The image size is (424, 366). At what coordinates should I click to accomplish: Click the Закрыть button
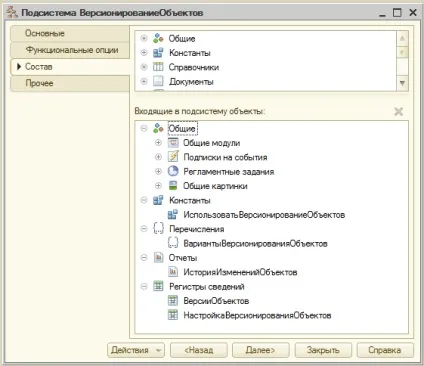(323, 350)
